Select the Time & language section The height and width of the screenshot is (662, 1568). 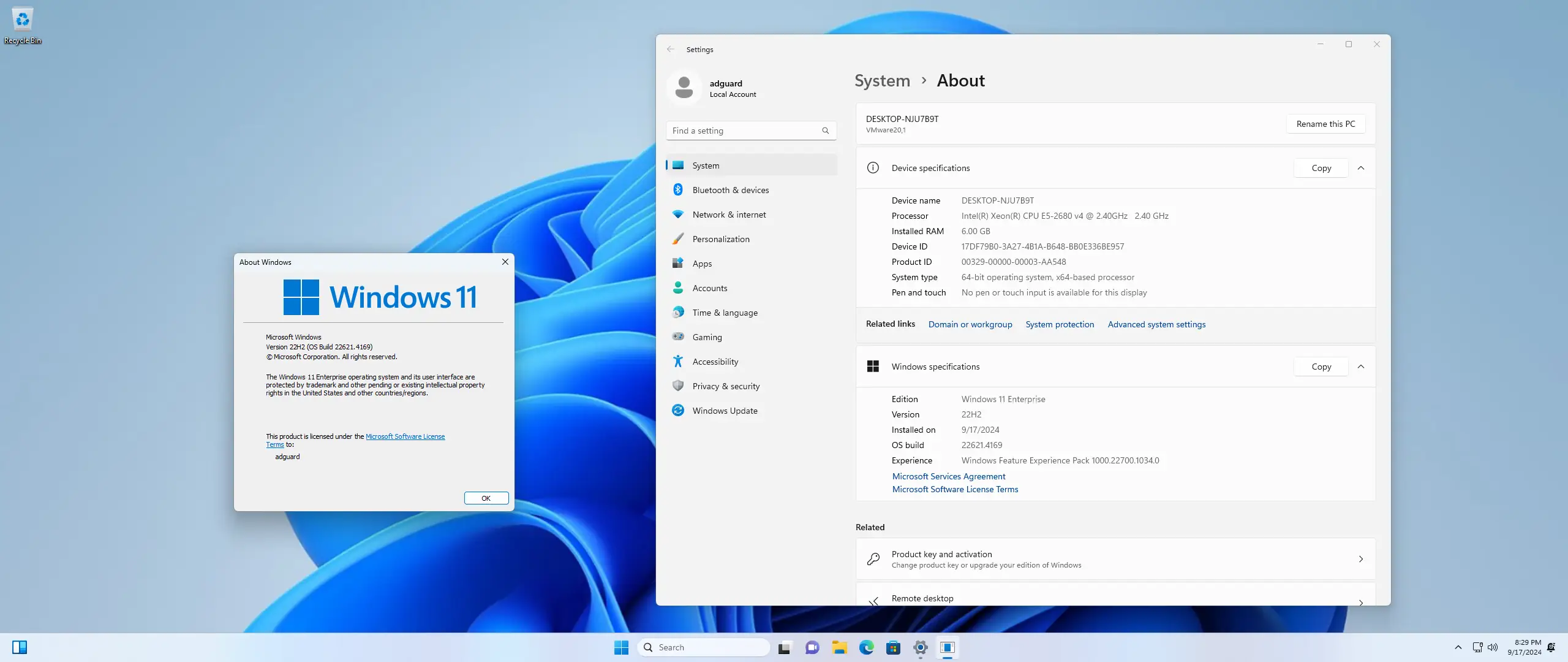[x=724, y=312]
